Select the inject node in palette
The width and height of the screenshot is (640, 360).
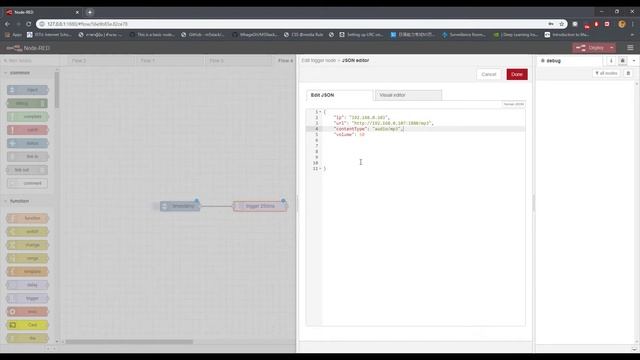click(28, 90)
